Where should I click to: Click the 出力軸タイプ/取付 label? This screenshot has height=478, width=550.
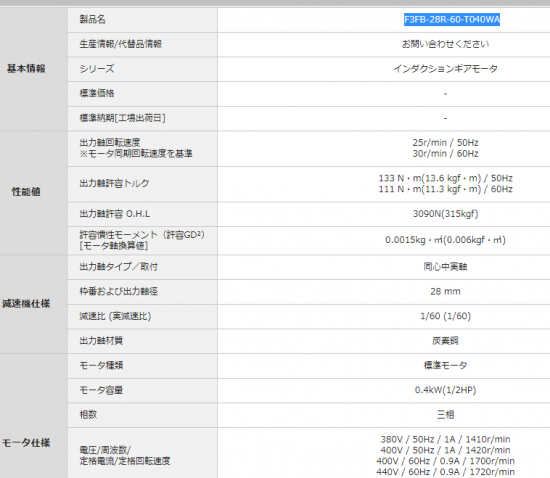click(x=119, y=267)
